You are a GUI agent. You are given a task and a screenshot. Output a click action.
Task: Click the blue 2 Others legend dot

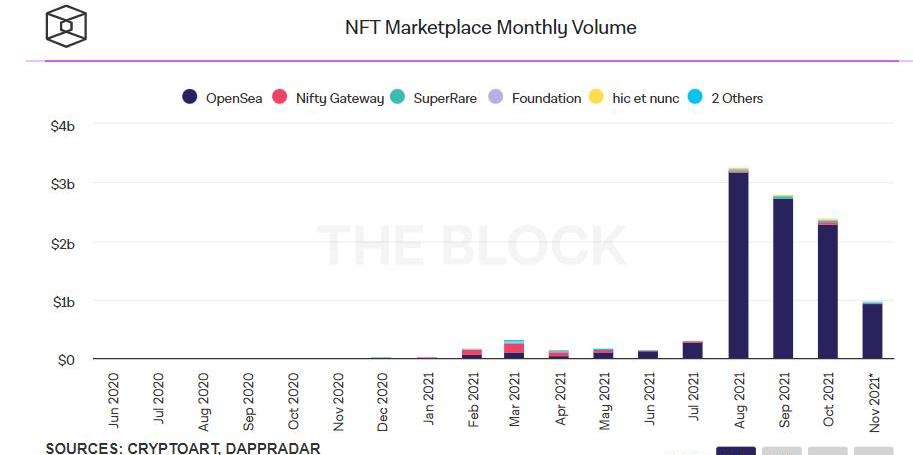pyautogui.click(x=695, y=98)
